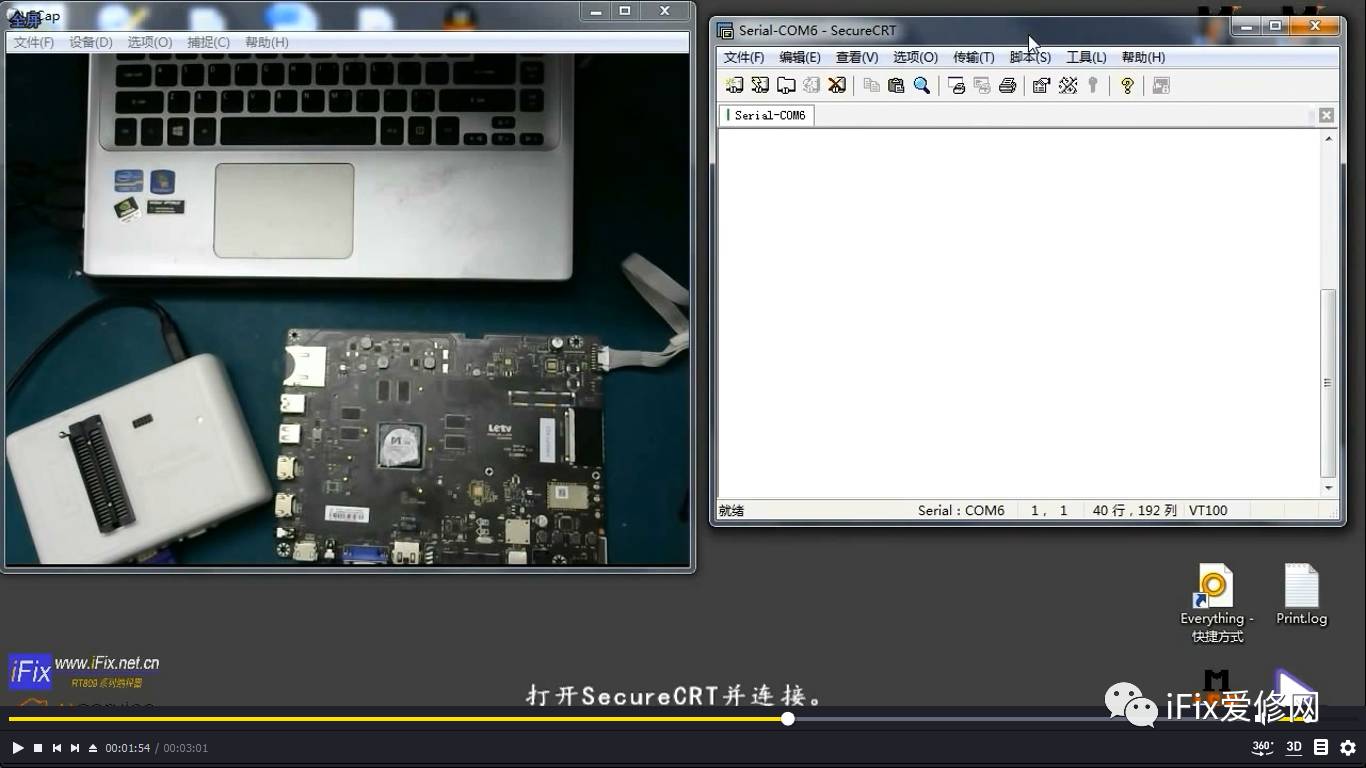This screenshot has width=1366, height=768.
Task: Click the Disconnect session toolbar icon
Action: 837,86
